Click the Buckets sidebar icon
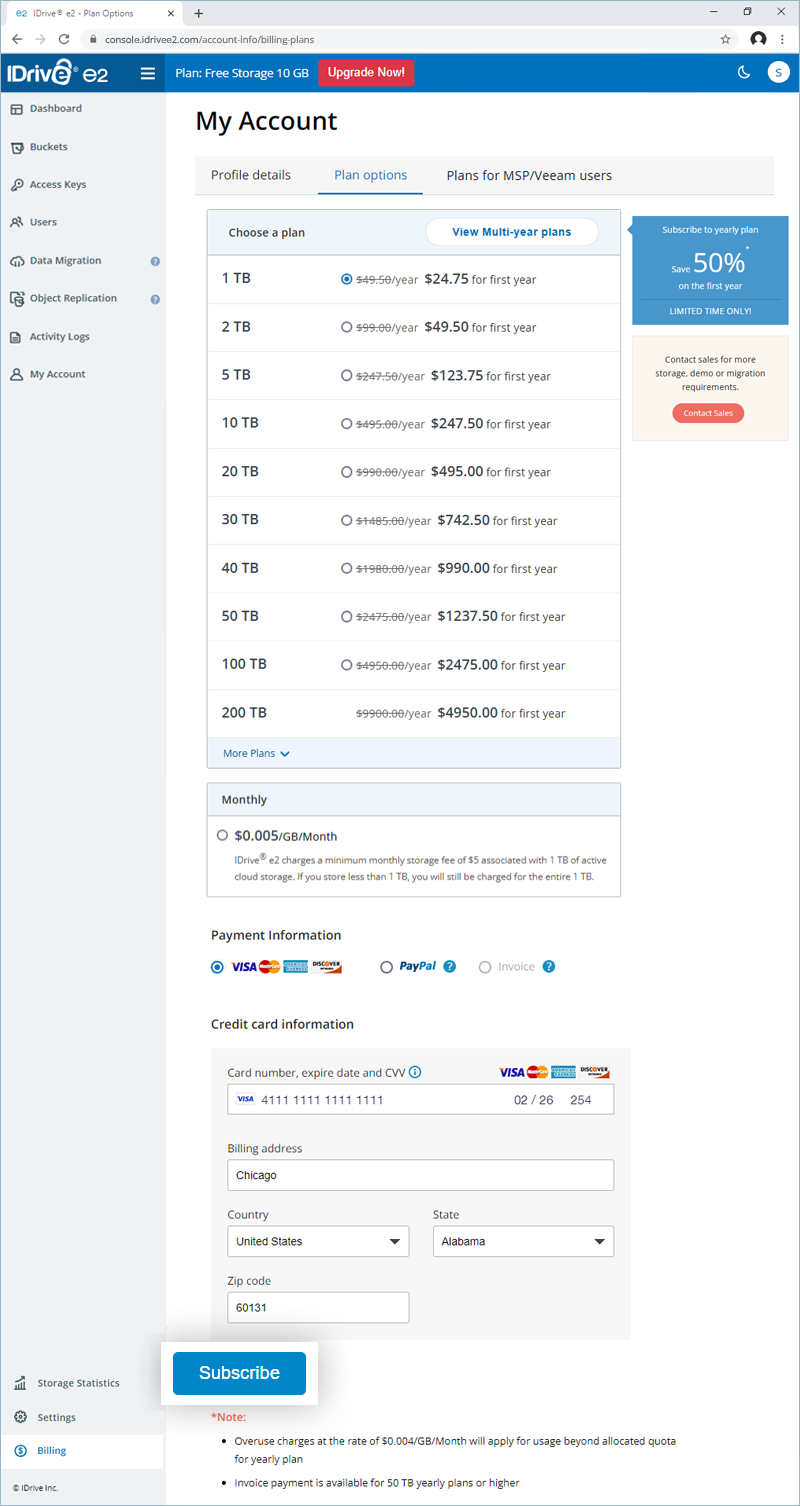Image resolution: width=800 pixels, height=1506 pixels. [17, 147]
